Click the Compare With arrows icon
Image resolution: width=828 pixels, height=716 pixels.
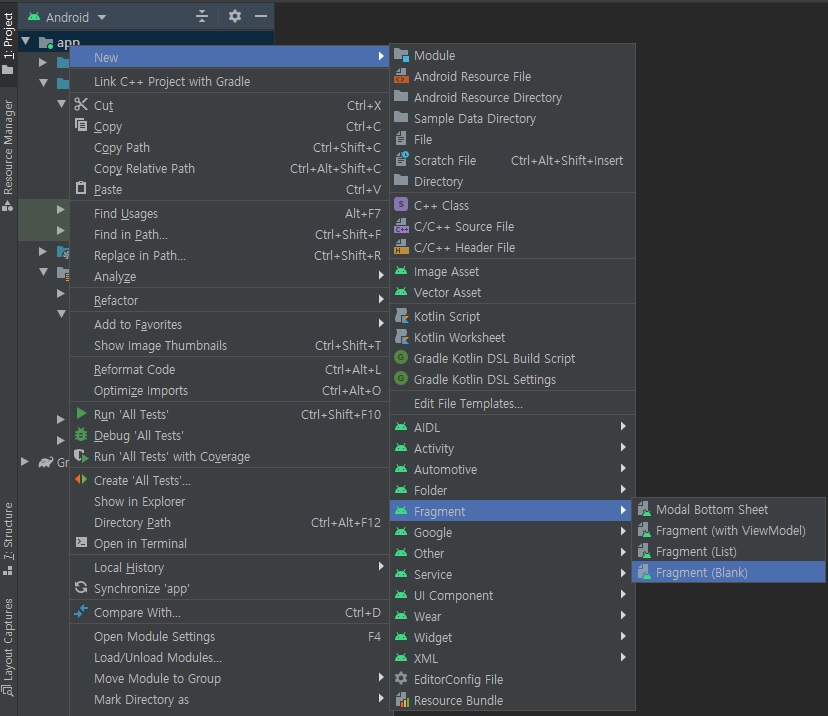pos(81,611)
